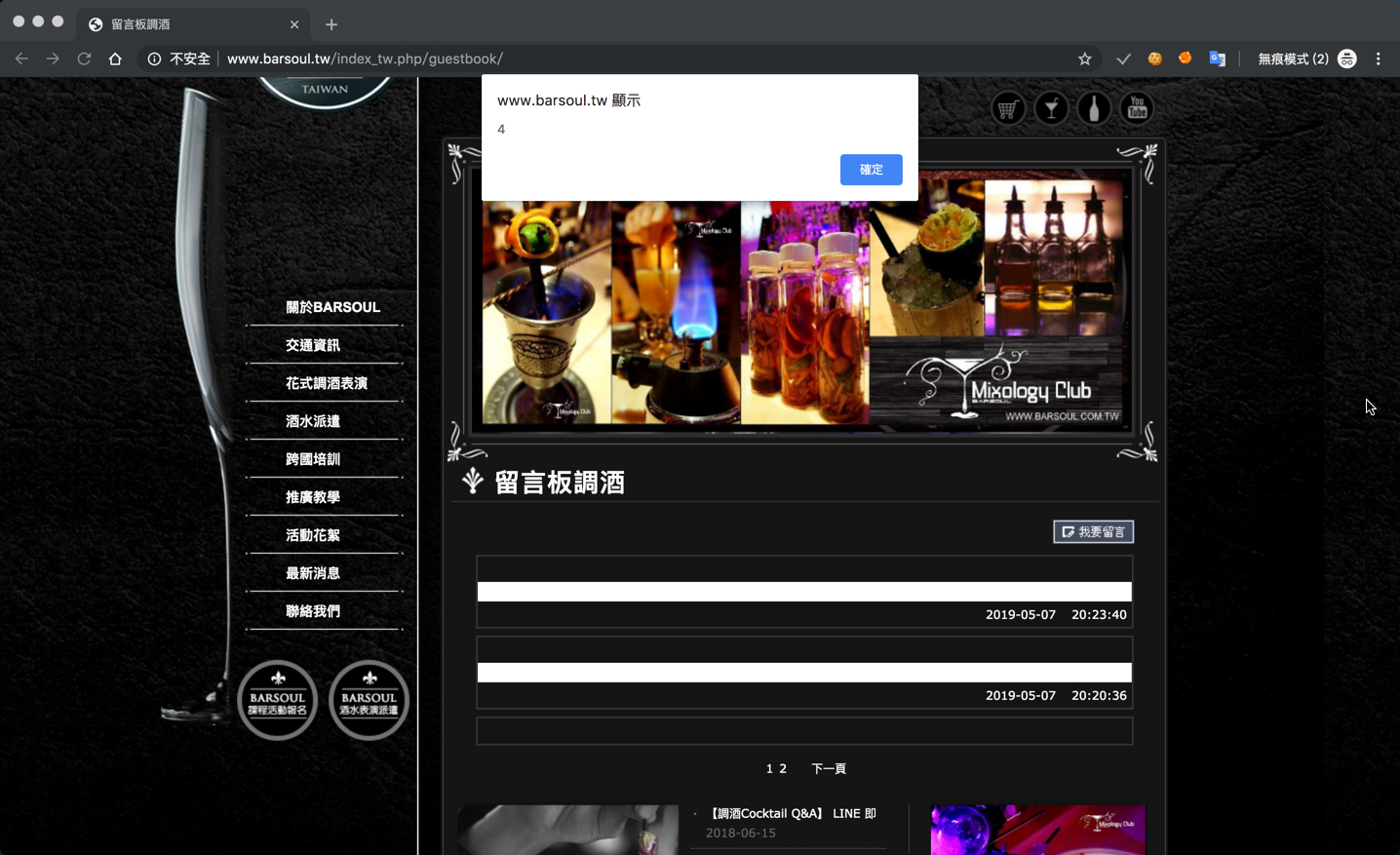Click the 下一頁 next page link
Image resolution: width=1400 pixels, height=855 pixels.
[829, 768]
